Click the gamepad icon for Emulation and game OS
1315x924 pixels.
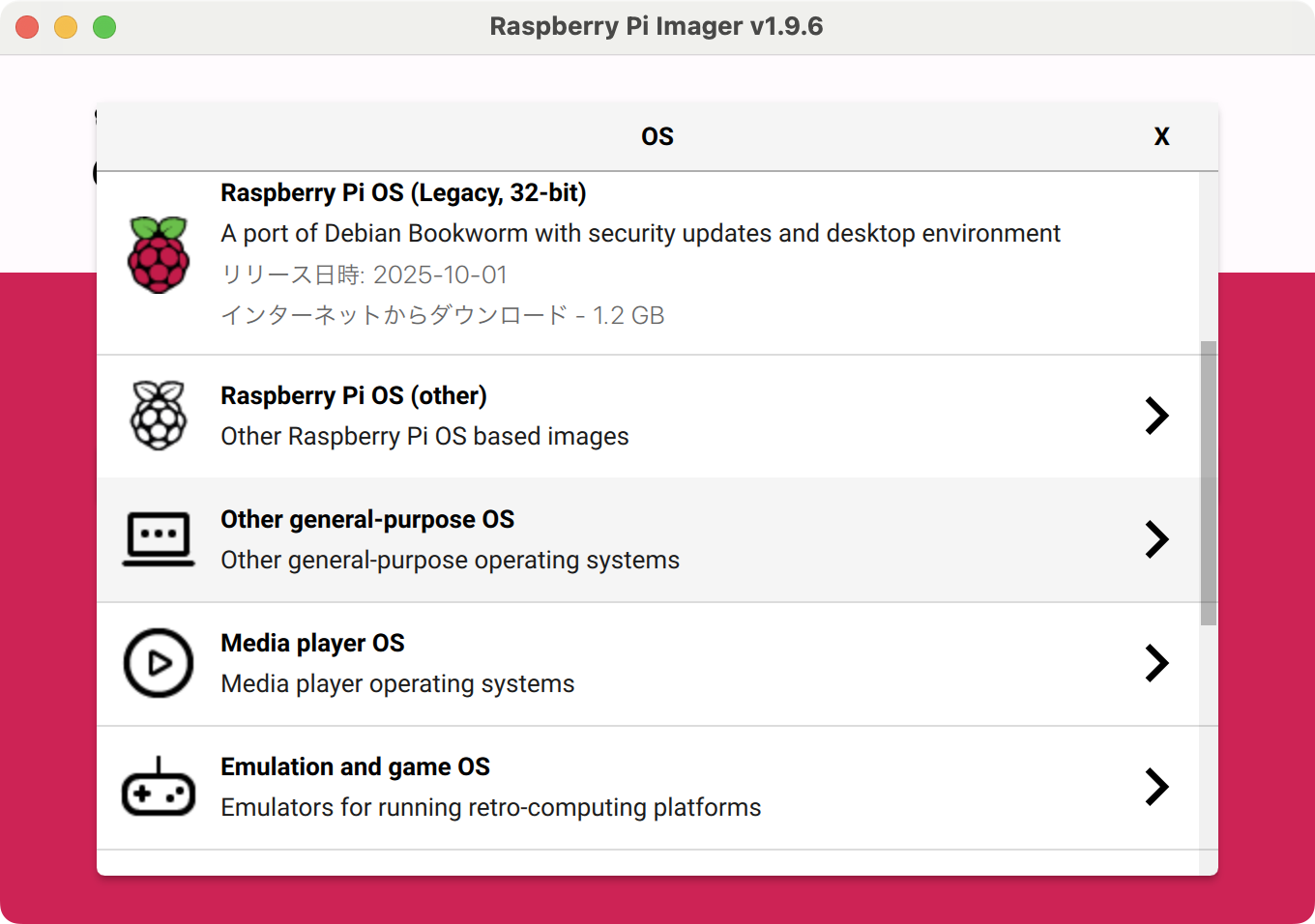point(159,787)
